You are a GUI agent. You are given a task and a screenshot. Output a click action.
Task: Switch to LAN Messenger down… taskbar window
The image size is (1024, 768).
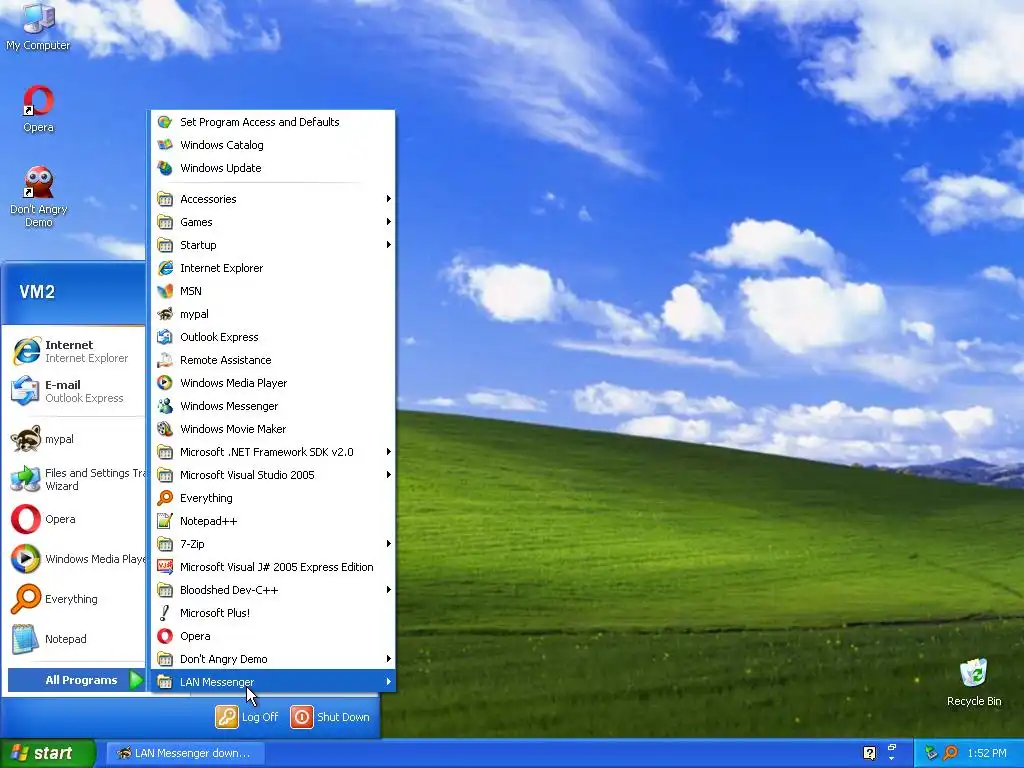(x=185, y=753)
